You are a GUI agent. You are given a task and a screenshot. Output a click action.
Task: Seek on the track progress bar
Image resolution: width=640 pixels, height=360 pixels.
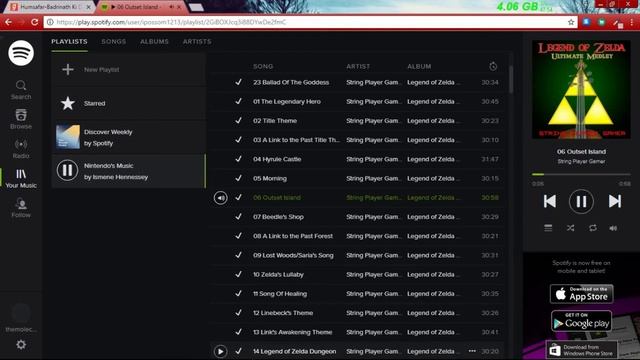[x=581, y=174]
